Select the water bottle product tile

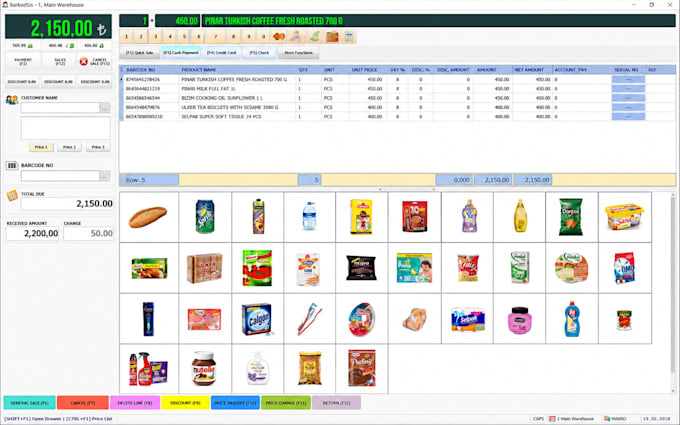click(309, 217)
